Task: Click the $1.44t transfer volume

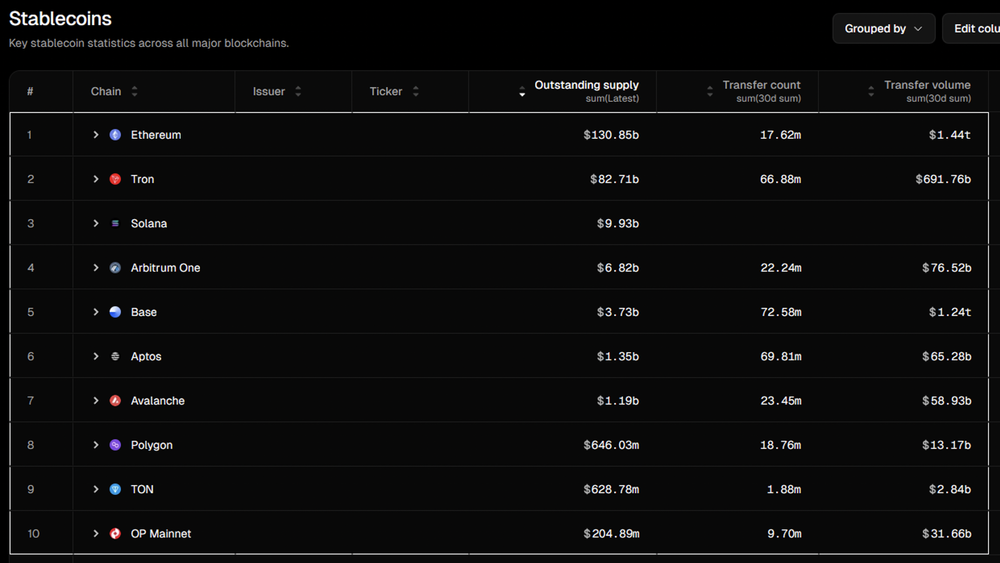Action: [x=950, y=135]
